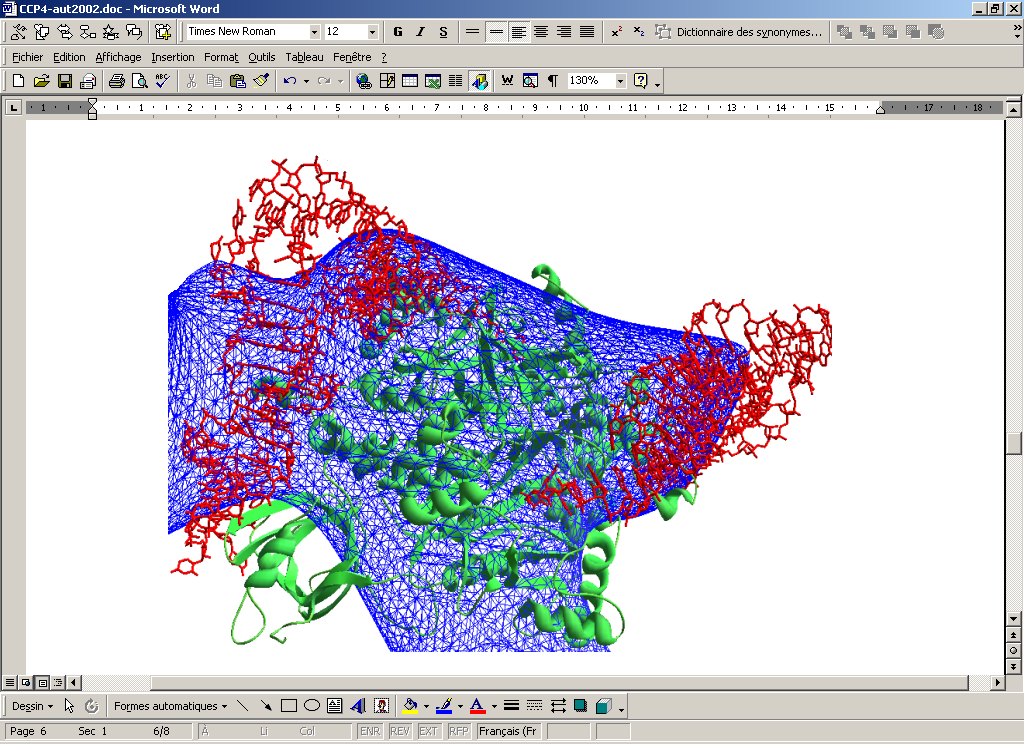Toggle Bold formatting (G button)
The height and width of the screenshot is (744, 1024).
click(398, 32)
